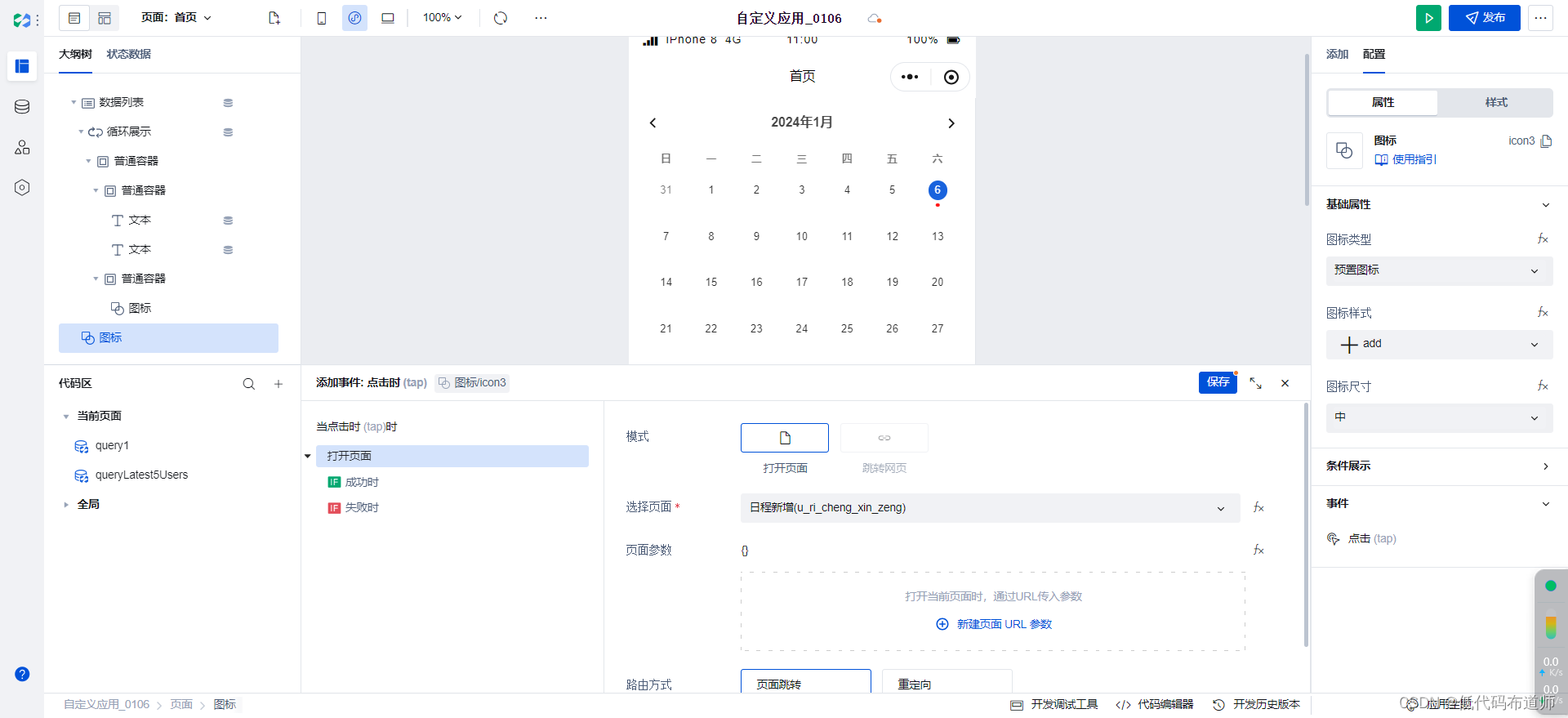
Task: Open the top-right more options menu
Action: click(1540, 18)
